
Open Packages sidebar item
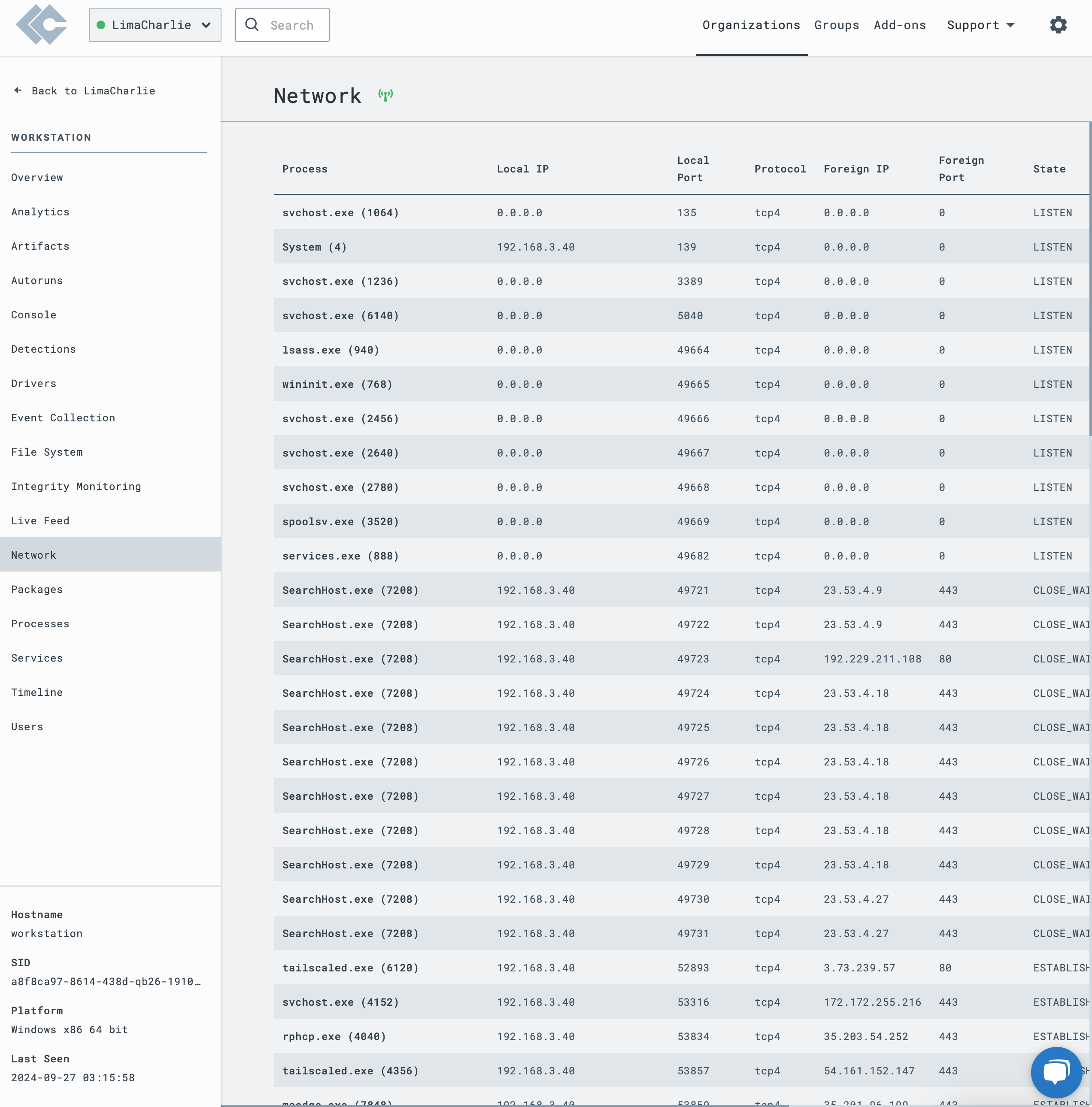coord(110,589)
